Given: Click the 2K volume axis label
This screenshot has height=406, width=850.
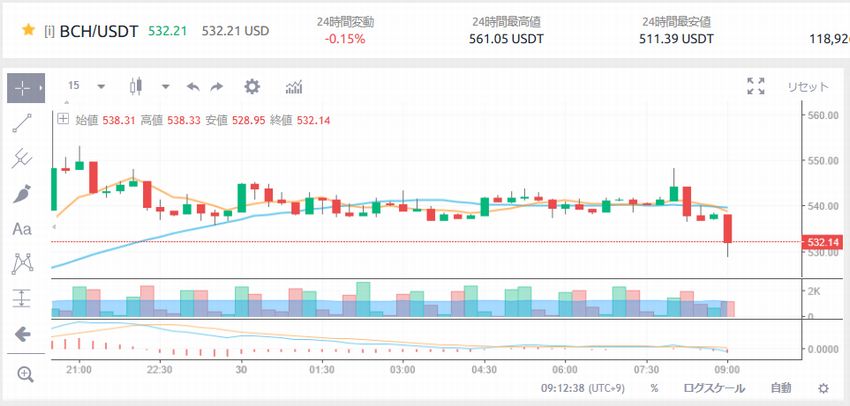Looking at the screenshot, I should pos(814,291).
